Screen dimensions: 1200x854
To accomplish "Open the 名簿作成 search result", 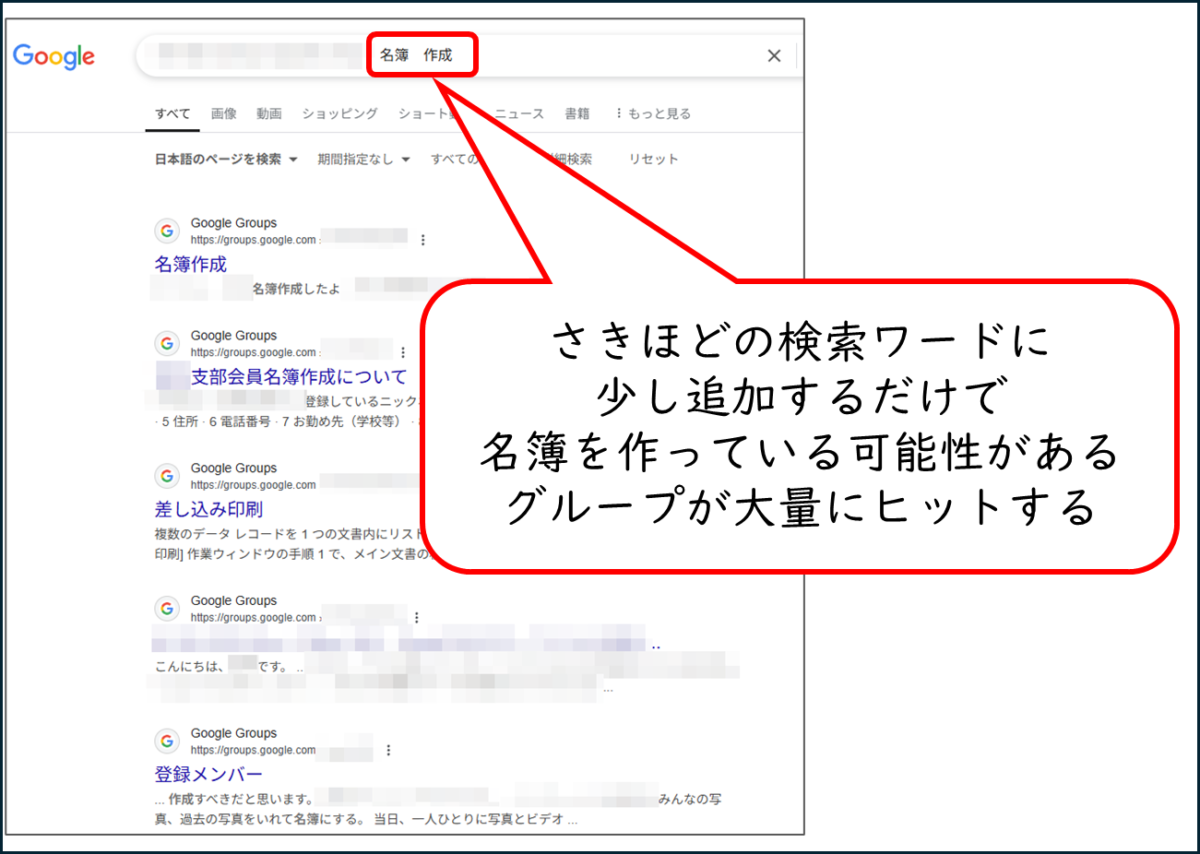I will [x=191, y=265].
